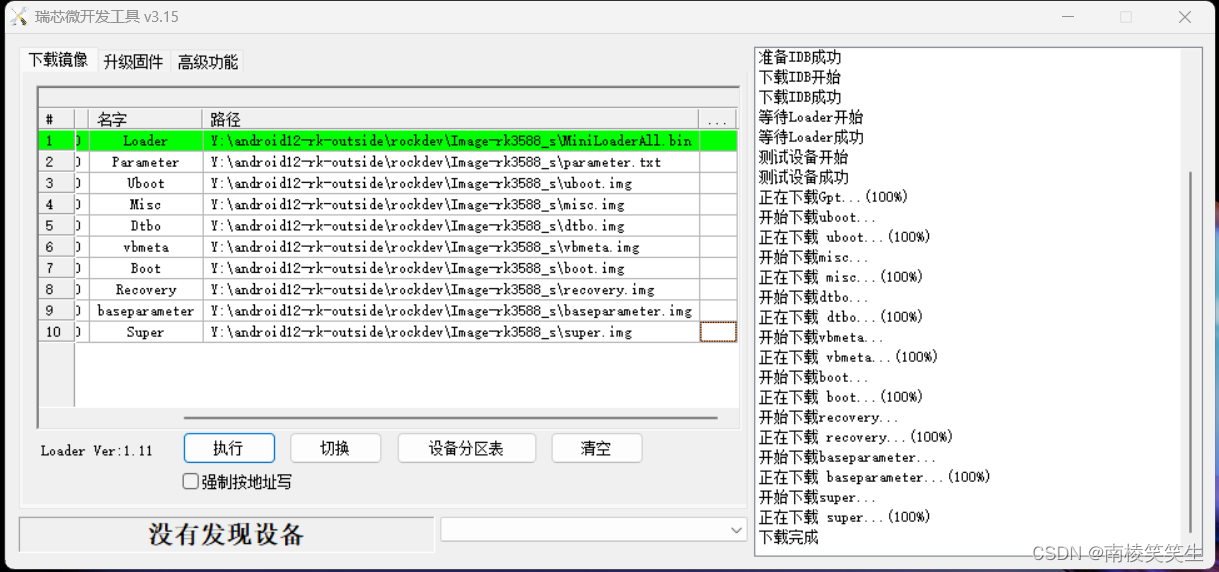The width and height of the screenshot is (1219, 572).
Task: Click the 正在下载 super...(100%) log line
Action: coord(845,517)
